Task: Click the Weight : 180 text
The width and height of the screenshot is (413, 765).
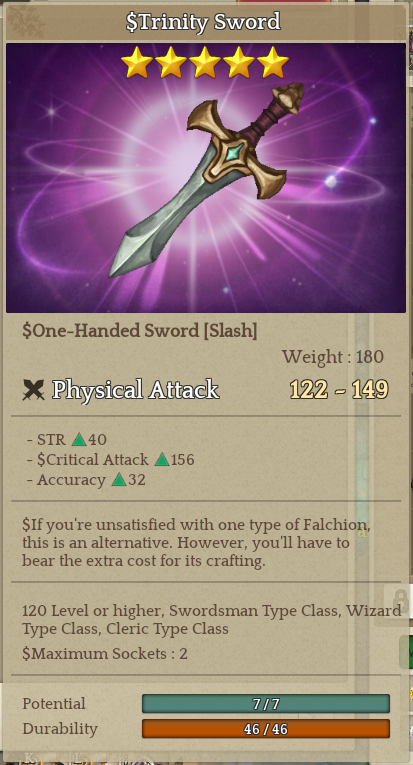Action: [333, 357]
